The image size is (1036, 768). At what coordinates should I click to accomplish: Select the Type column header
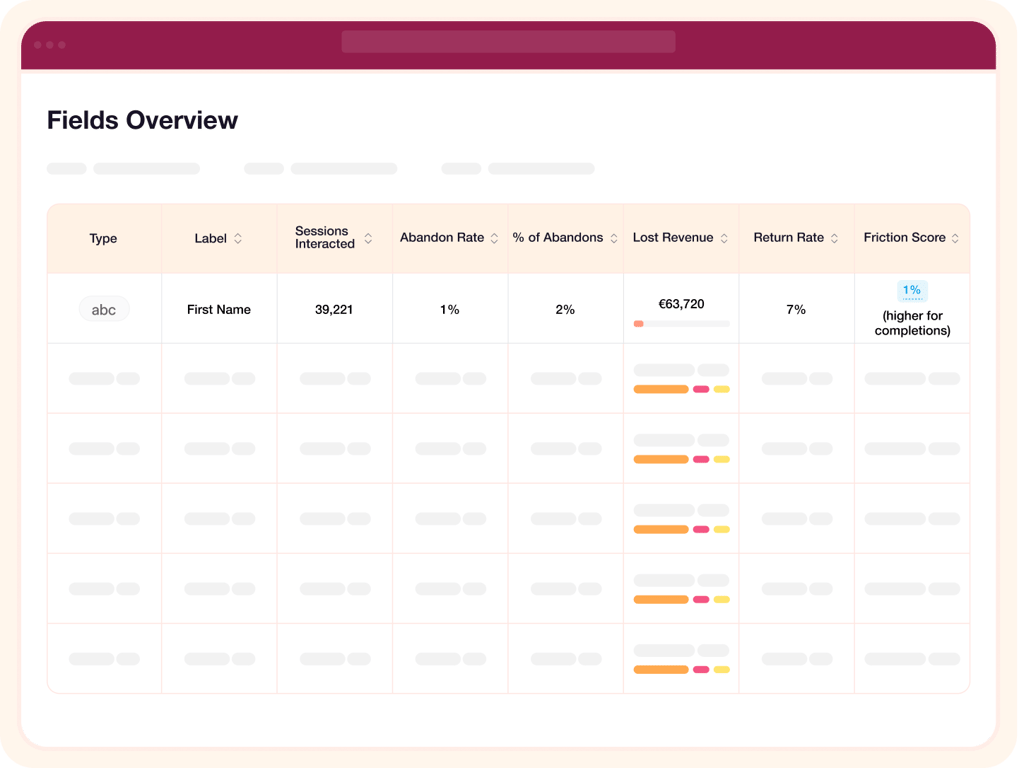tap(103, 239)
